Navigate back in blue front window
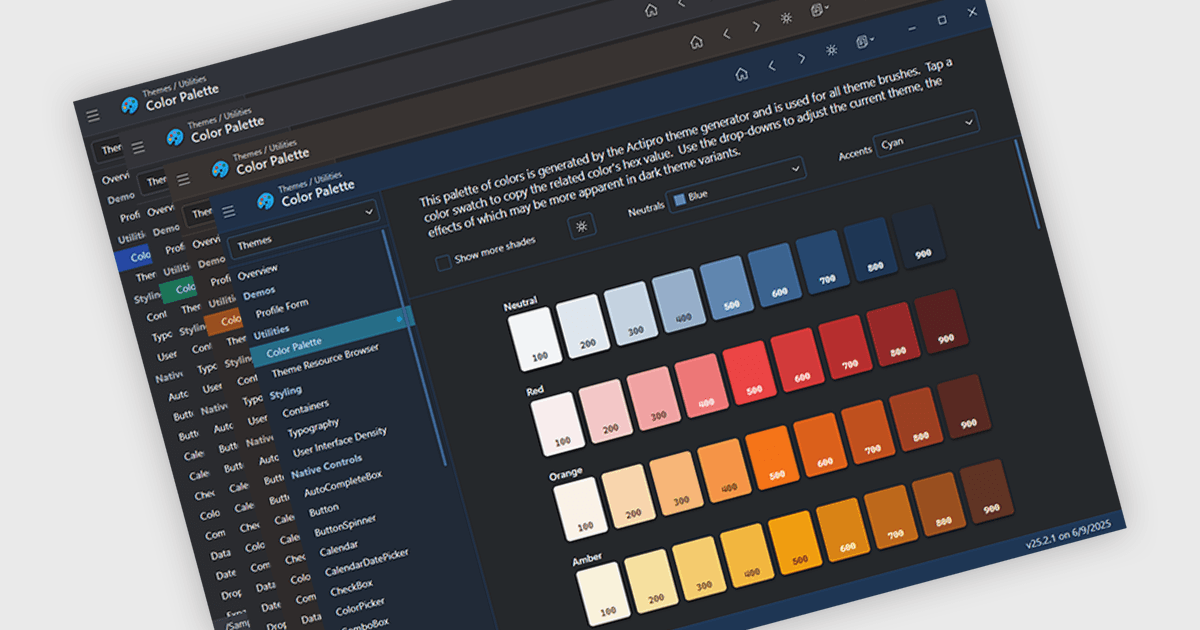Screen dimensions: 1200x630 pyautogui.click(x=771, y=66)
